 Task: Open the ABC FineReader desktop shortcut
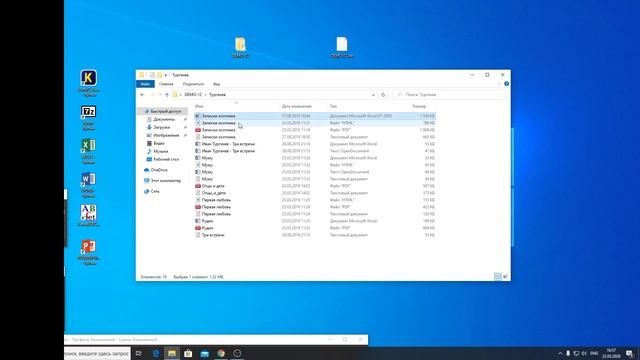tap(89, 213)
